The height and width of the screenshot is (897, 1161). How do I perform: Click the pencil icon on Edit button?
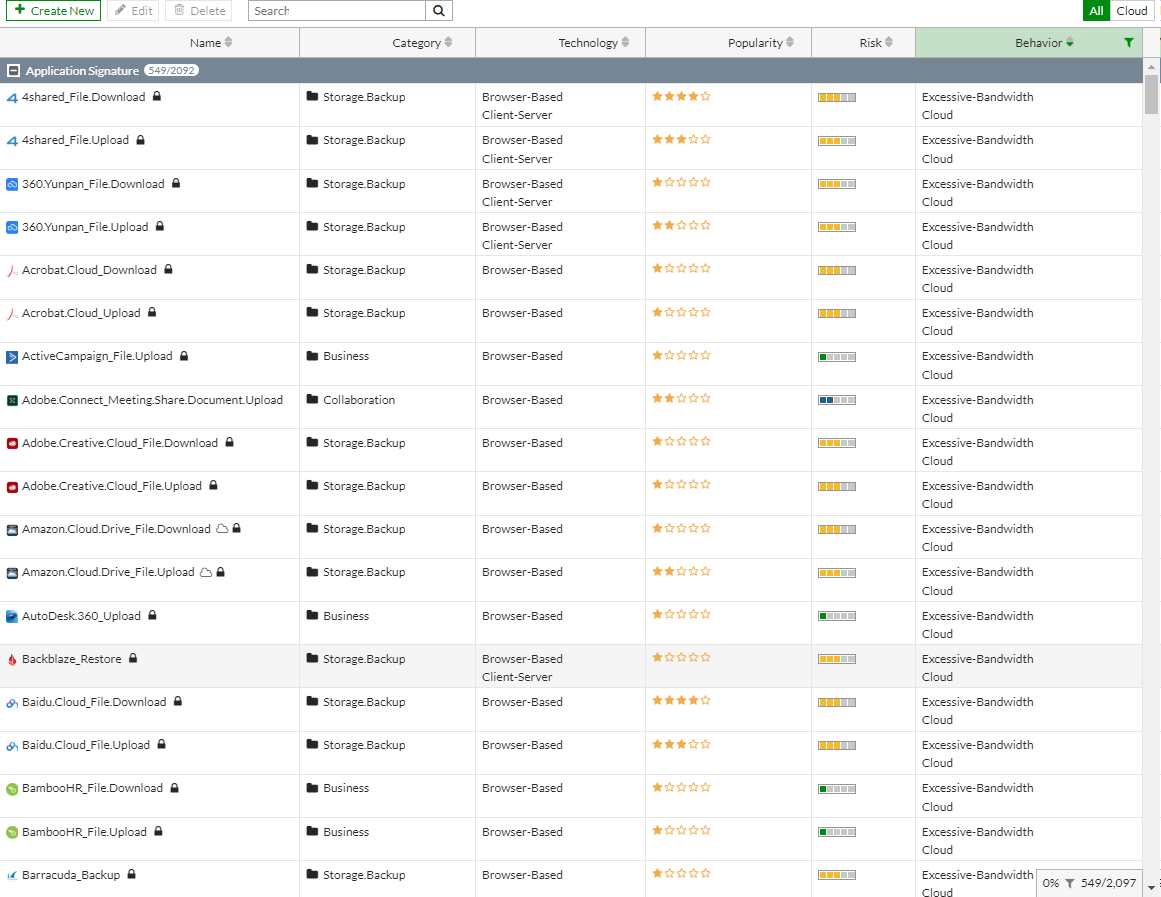[x=120, y=10]
